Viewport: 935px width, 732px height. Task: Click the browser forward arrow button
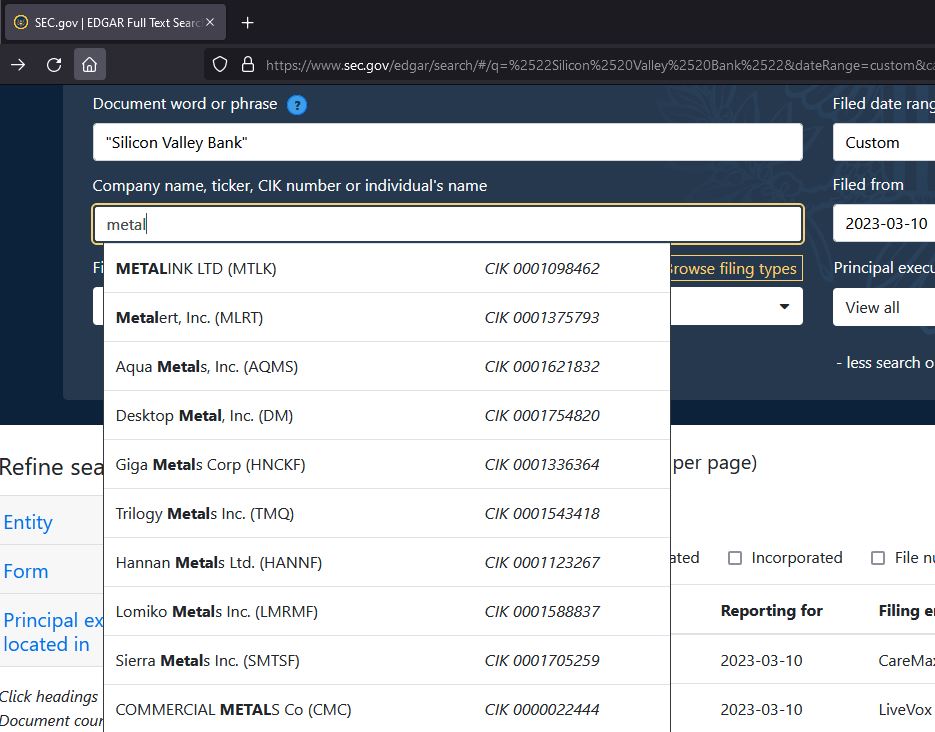coord(18,65)
